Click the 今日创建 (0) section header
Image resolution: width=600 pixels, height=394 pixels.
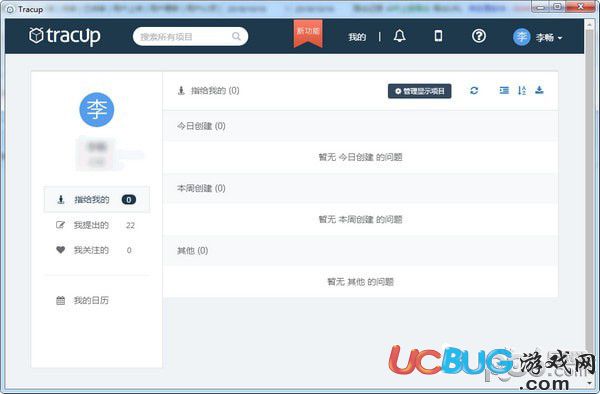360,126
